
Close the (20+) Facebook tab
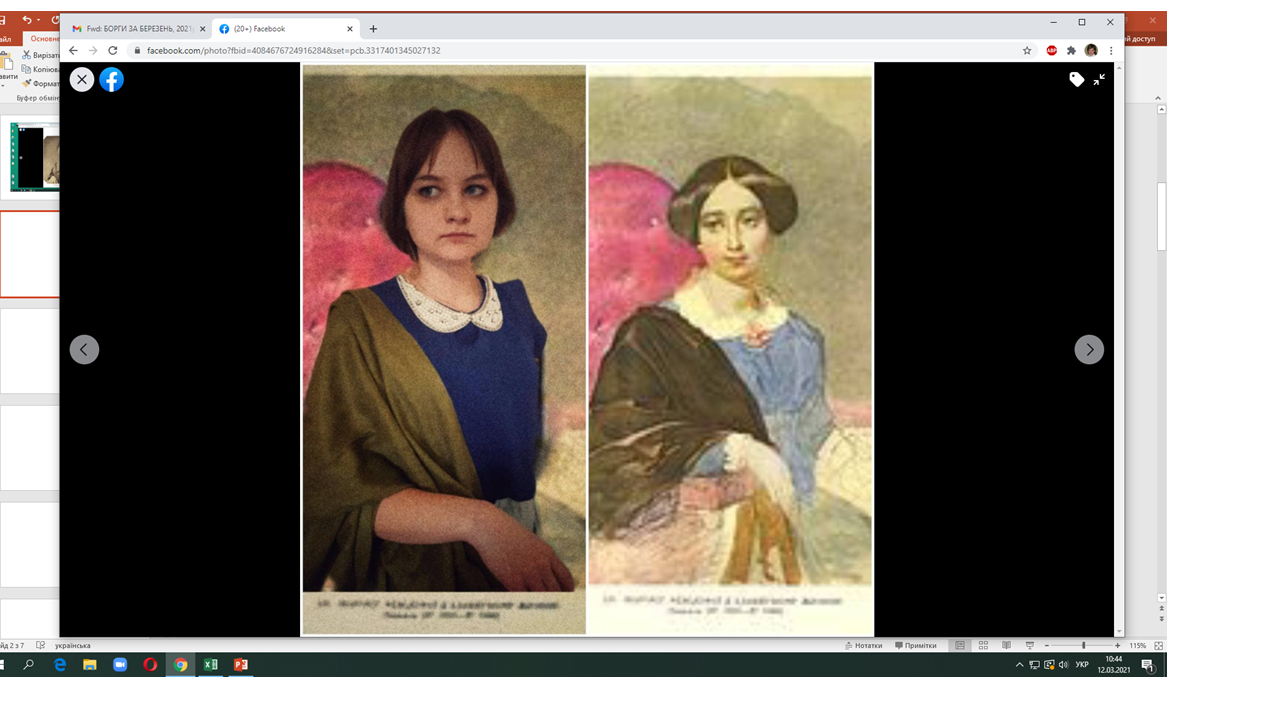coord(347,29)
